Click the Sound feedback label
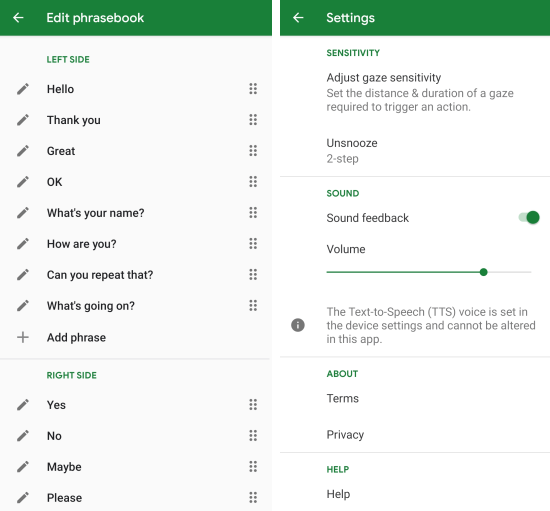Viewport: 550px width, 511px height. (x=368, y=218)
